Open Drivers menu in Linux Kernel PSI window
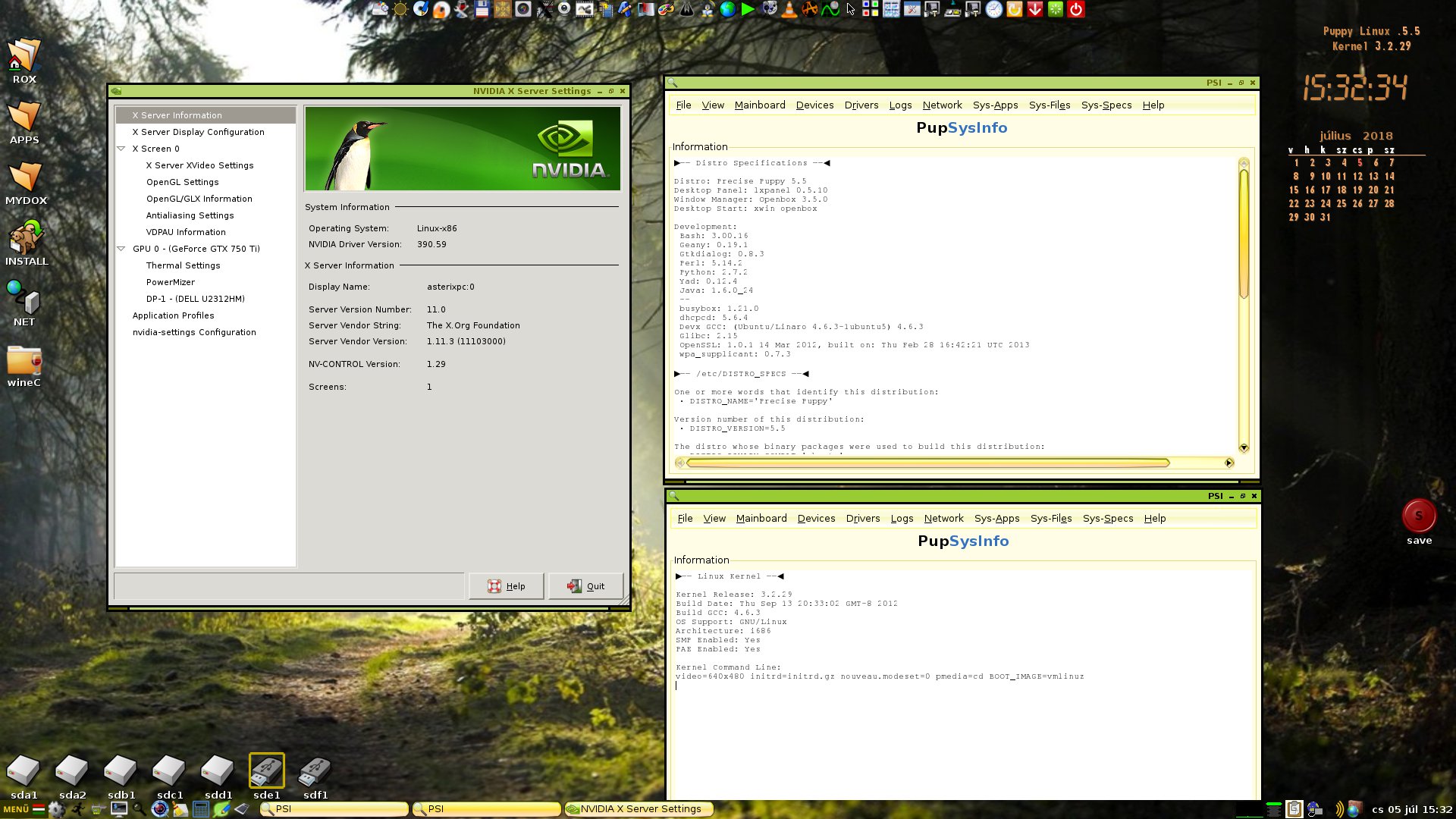 coord(863,519)
